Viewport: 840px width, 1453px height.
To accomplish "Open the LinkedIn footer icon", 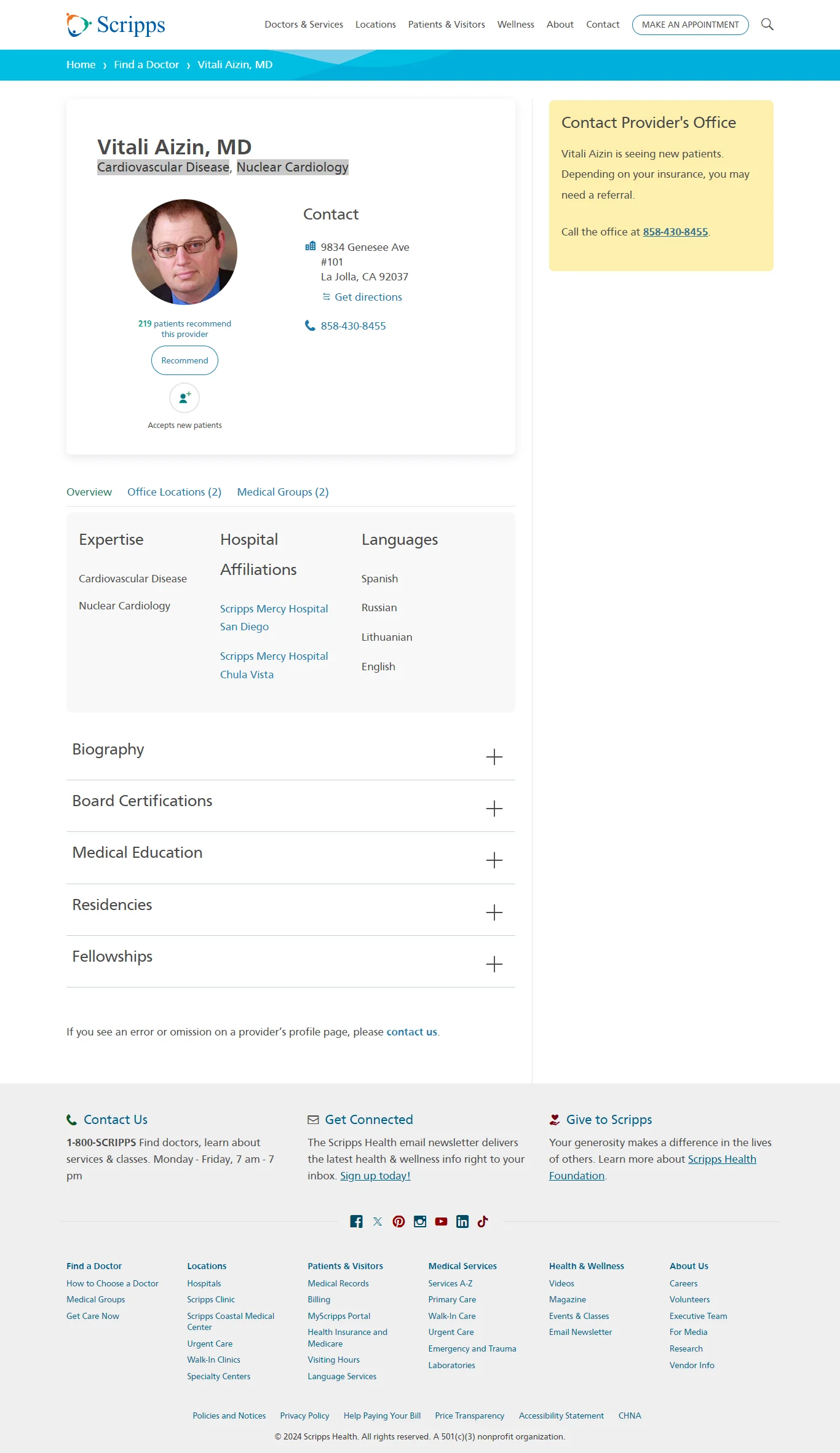I will coord(462,1221).
